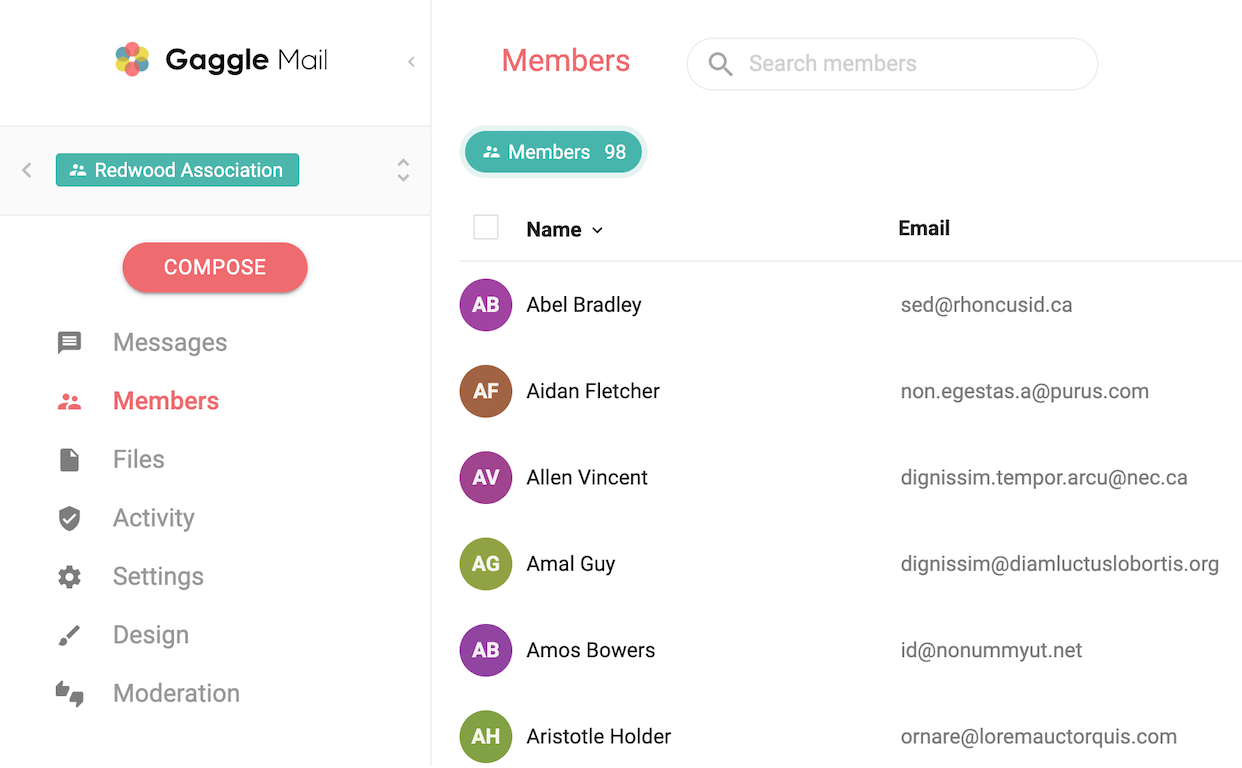
Task: Click email dignissim@diamluctuslobortis.org
Action: coord(1060,564)
